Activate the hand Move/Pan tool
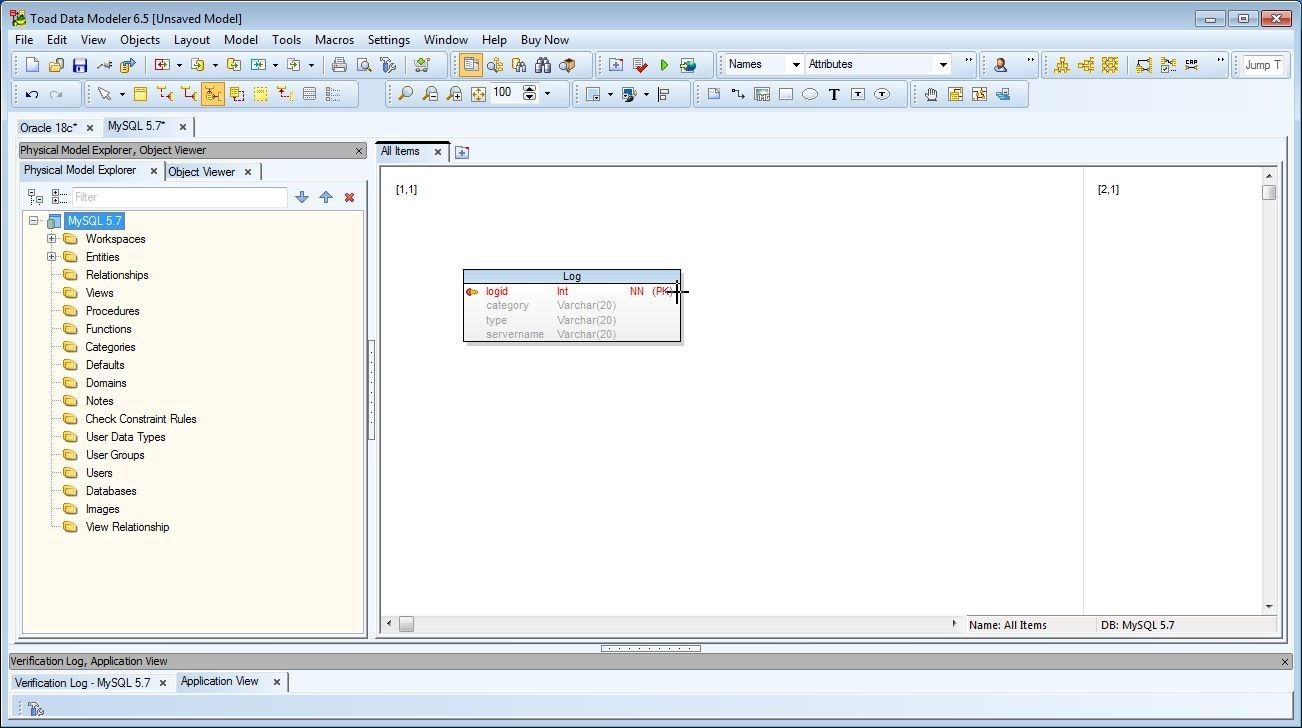The width and height of the screenshot is (1302, 728). tap(930, 94)
